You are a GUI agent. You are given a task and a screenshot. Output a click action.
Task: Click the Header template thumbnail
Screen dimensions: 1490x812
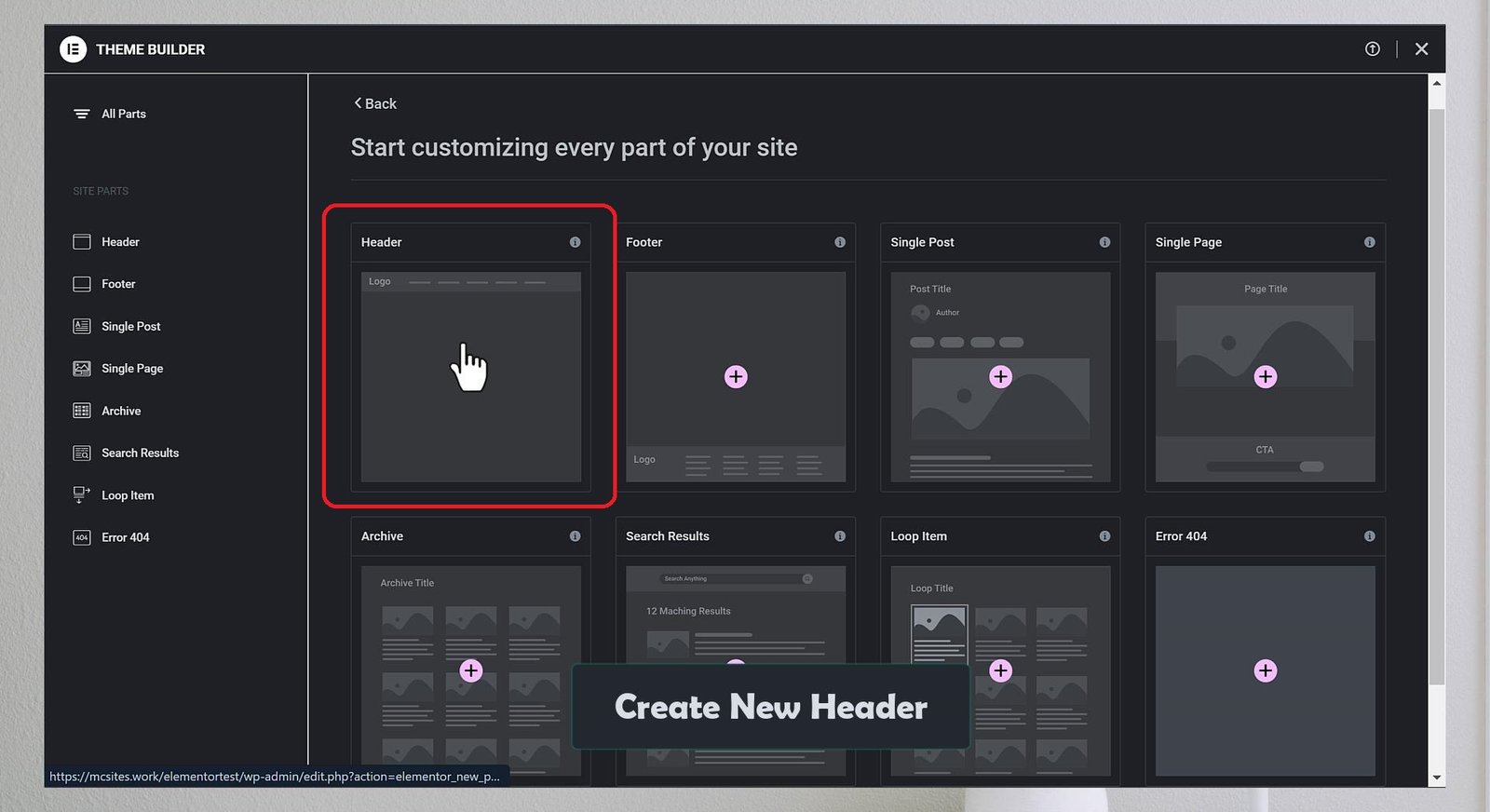(x=471, y=377)
